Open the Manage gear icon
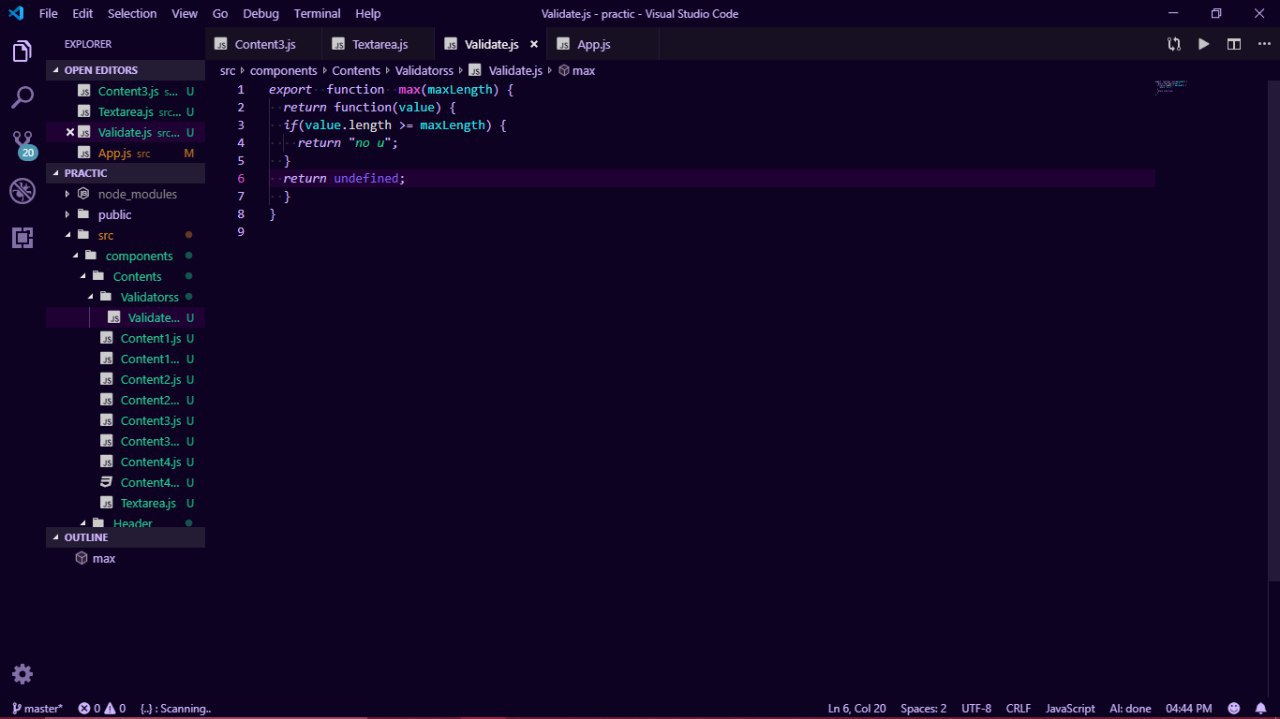 point(22,673)
